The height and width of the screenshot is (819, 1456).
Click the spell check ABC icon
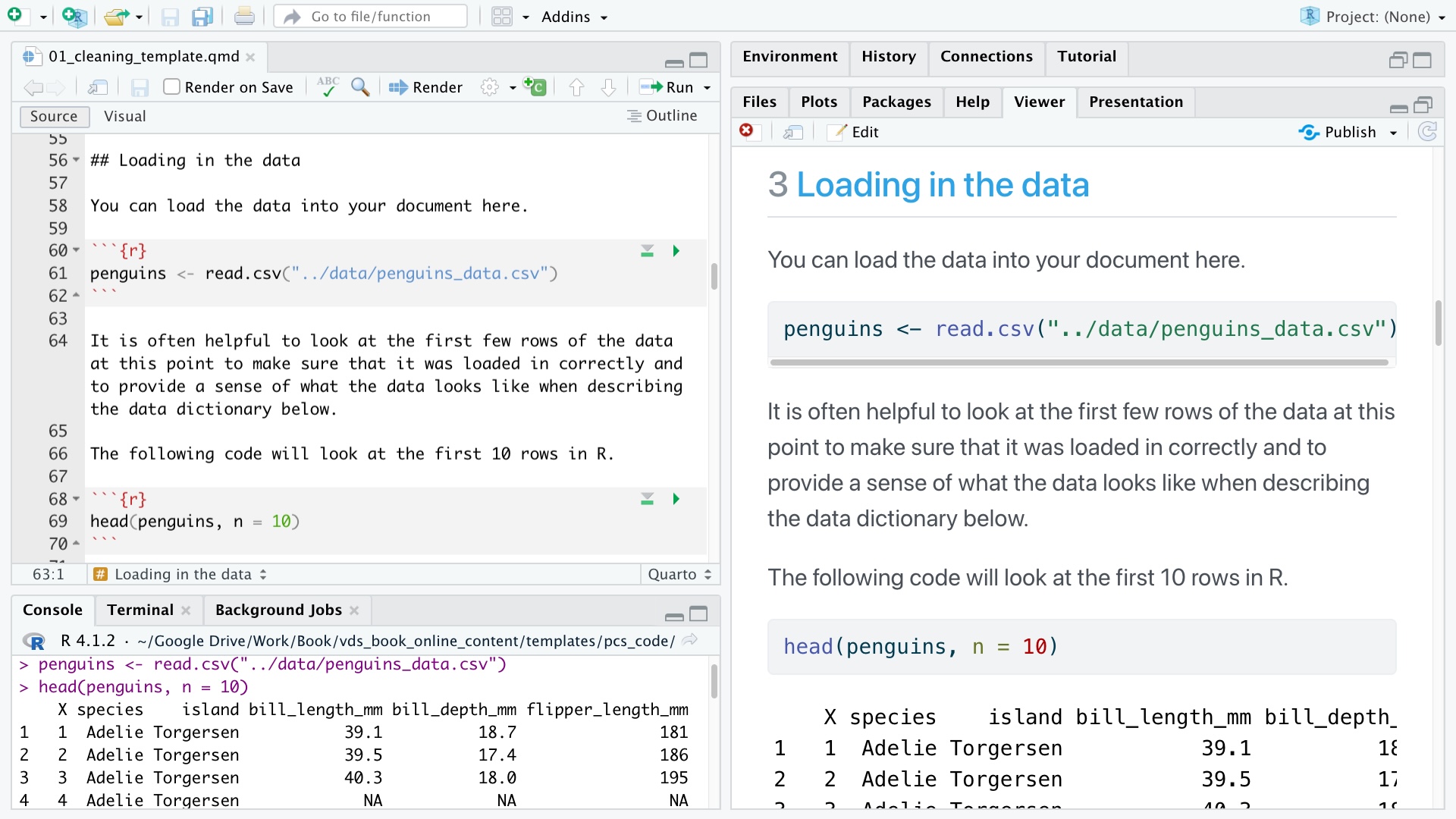click(x=328, y=87)
